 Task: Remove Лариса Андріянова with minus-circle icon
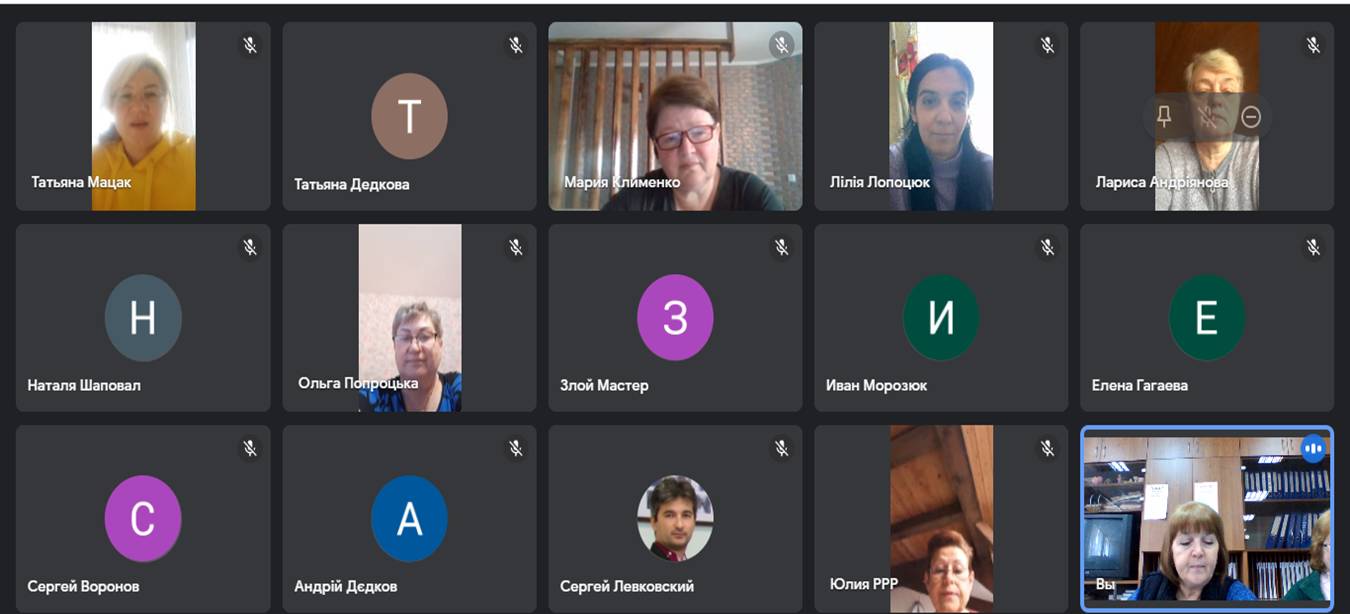[1251, 117]
